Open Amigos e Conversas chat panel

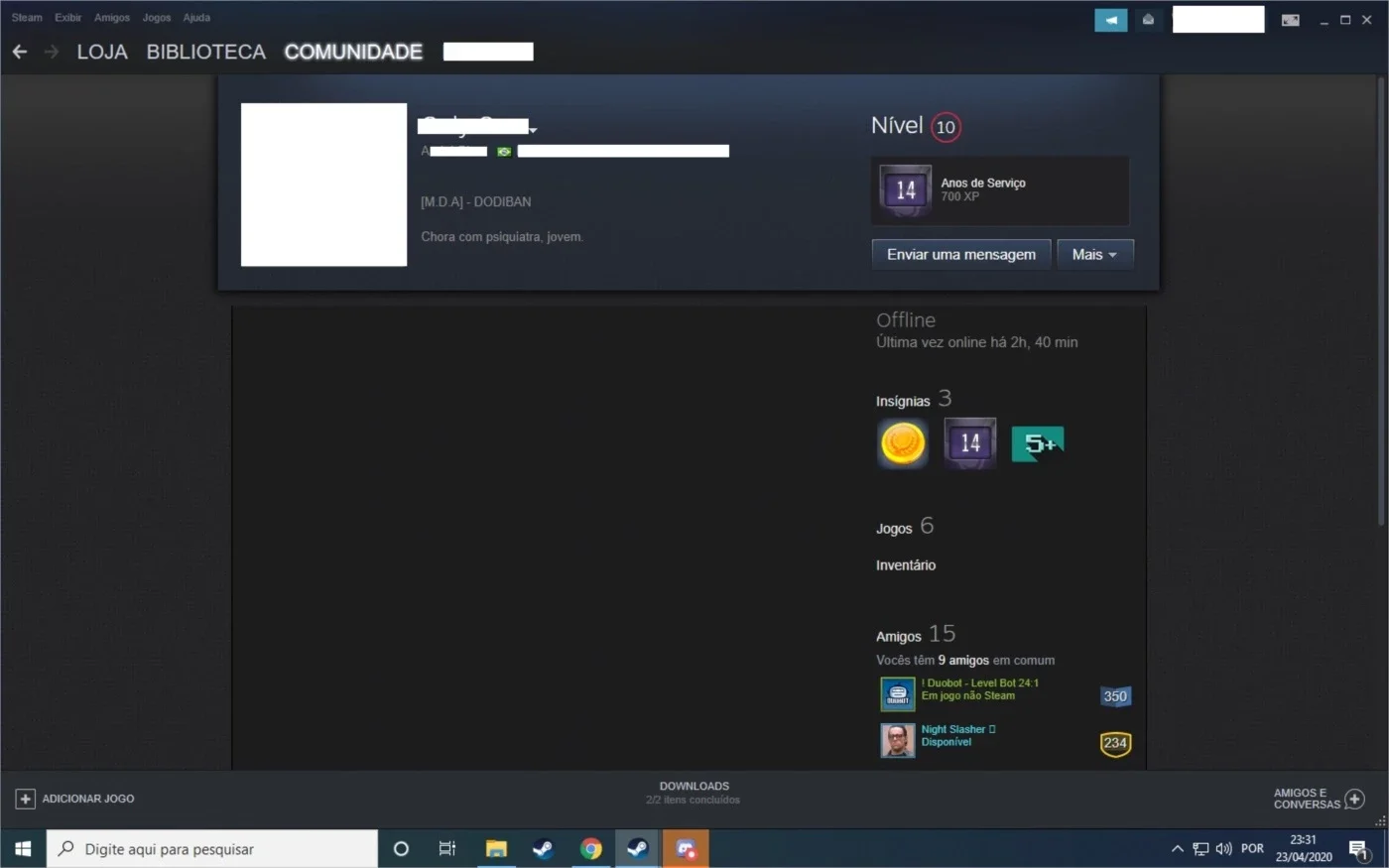click(x=1319, y=799)
